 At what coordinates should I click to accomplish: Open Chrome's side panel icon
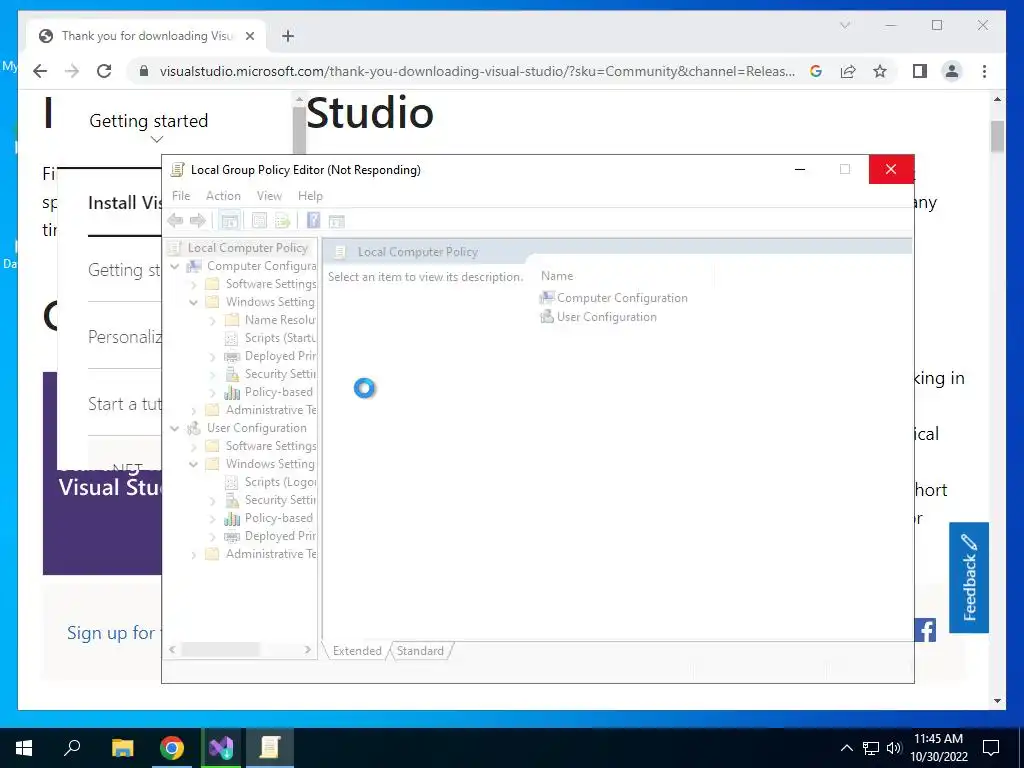pos(920,71)
